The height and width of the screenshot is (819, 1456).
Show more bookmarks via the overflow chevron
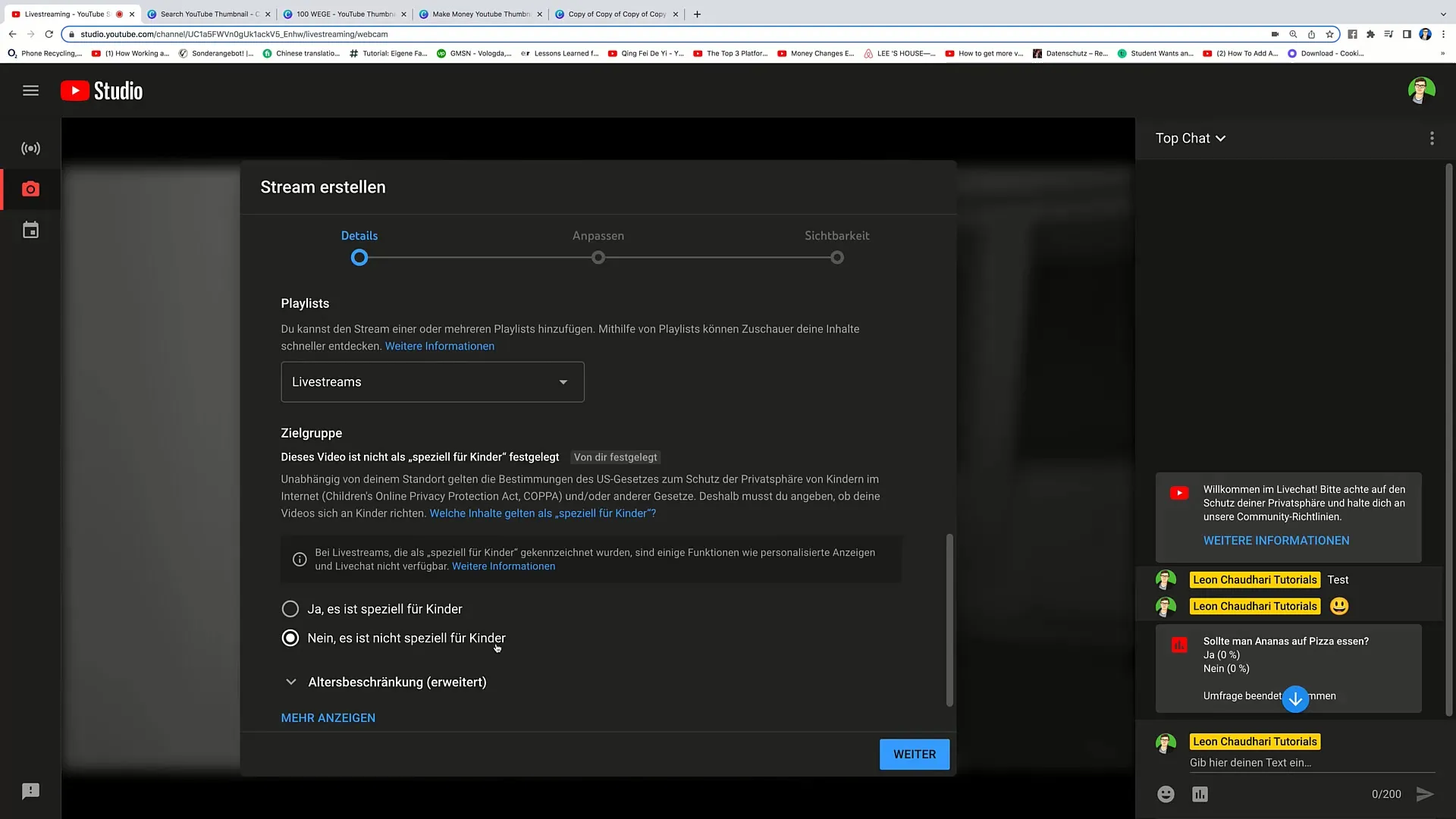pos(1442,53)
